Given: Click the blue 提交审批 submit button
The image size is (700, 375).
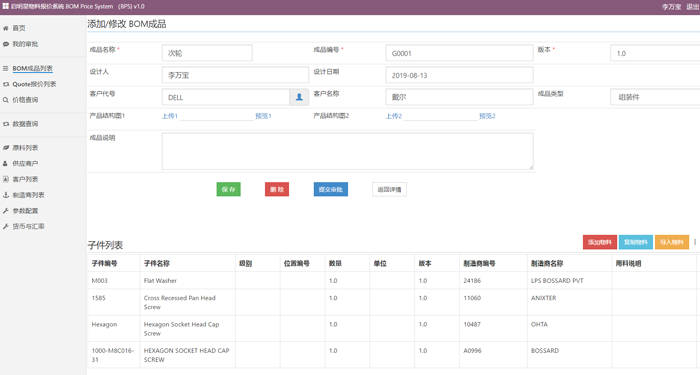Looking at the screenshot, I should pyautogui.click(x=330, y=189).
